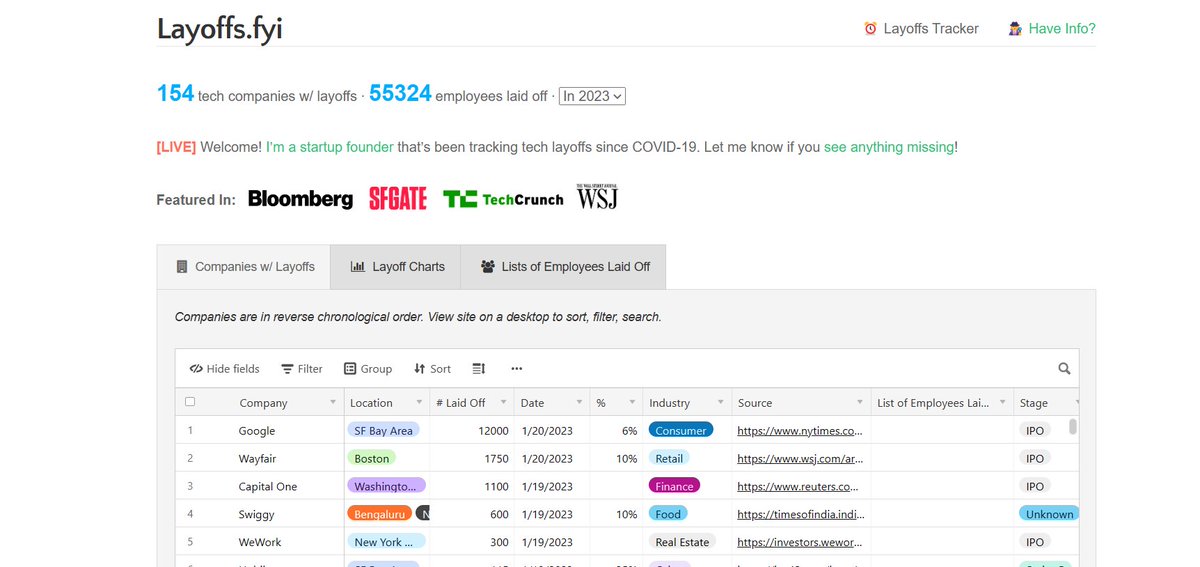Click the Bloomberg logo
Screen dimensions: 1200x567
pyautogui.click(x=300, y=199)
